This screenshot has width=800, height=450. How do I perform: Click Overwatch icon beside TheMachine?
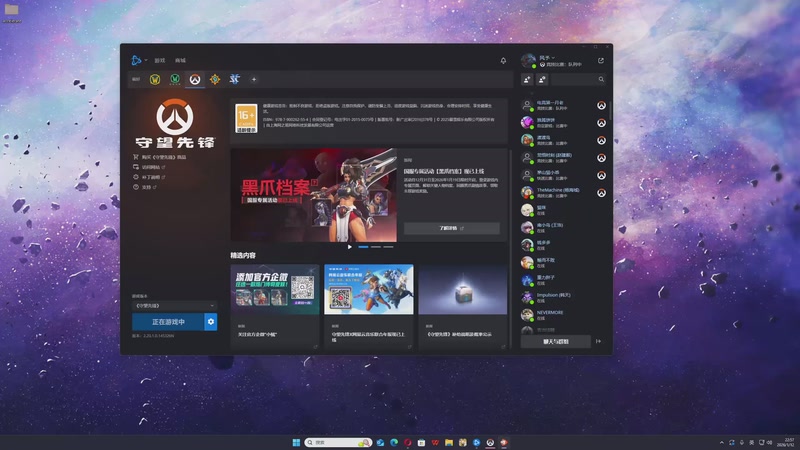[x=602, y=193]
